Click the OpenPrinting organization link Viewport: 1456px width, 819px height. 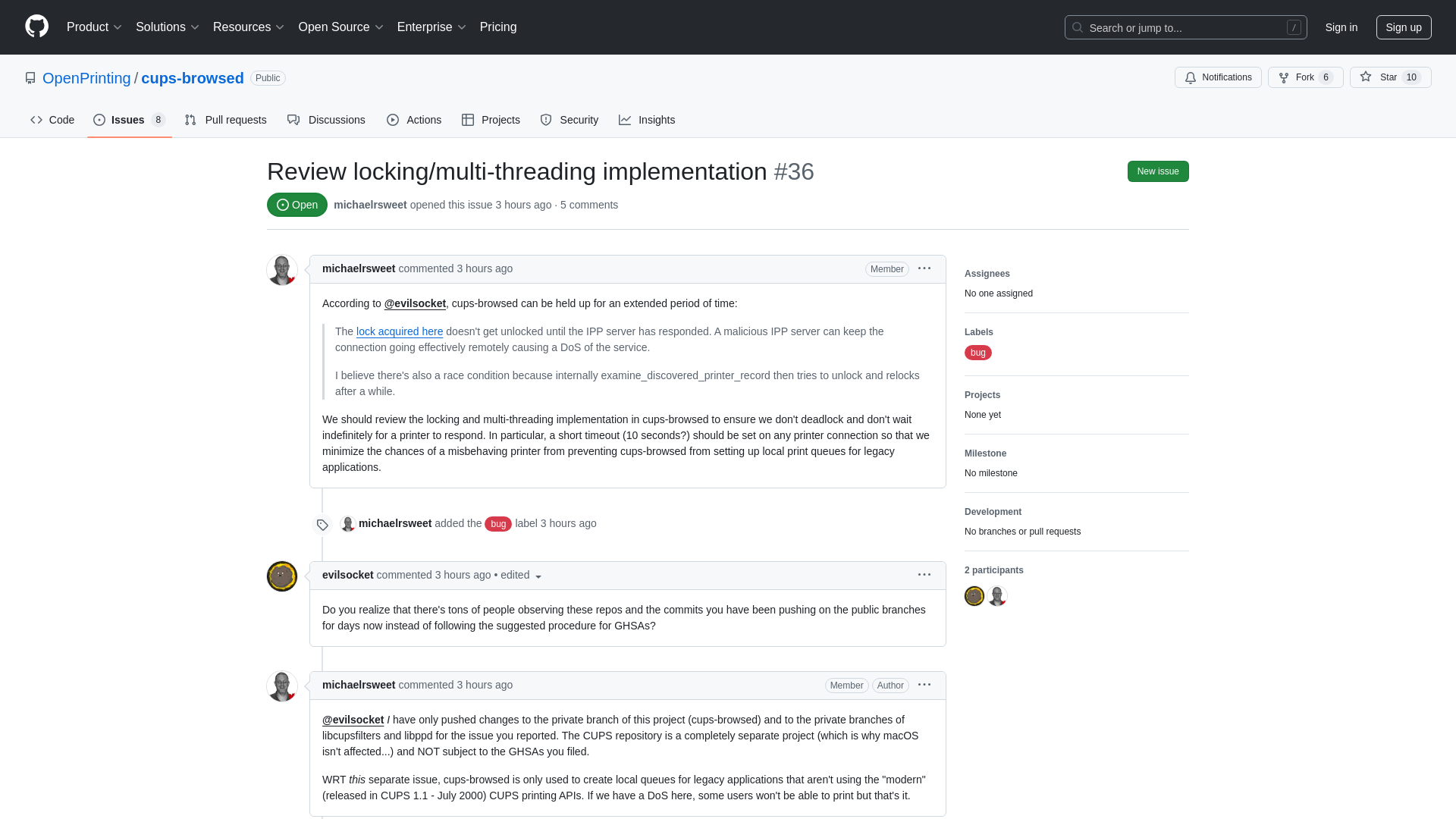87,78
